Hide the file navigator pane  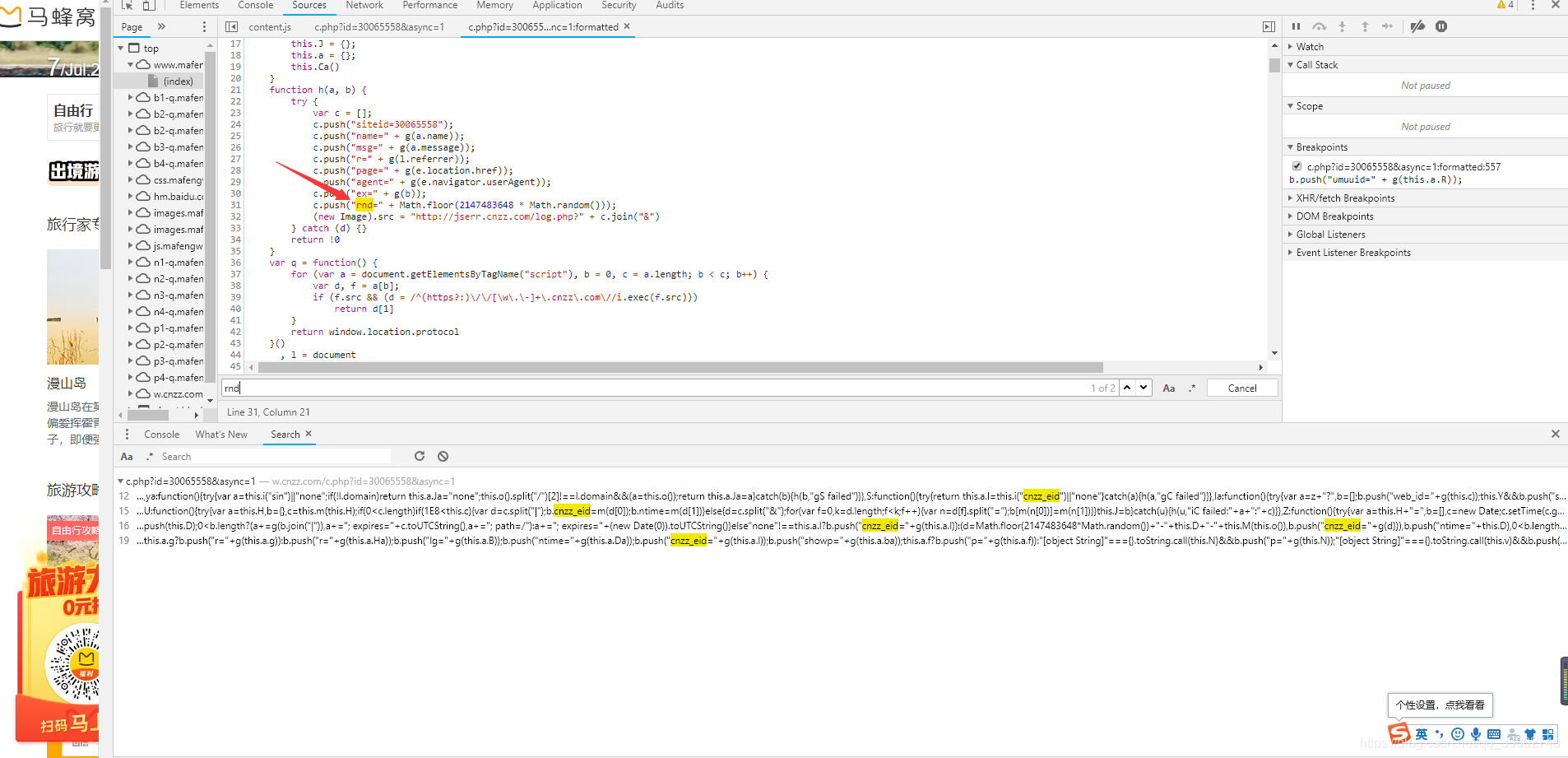click(x=232, y=26)
